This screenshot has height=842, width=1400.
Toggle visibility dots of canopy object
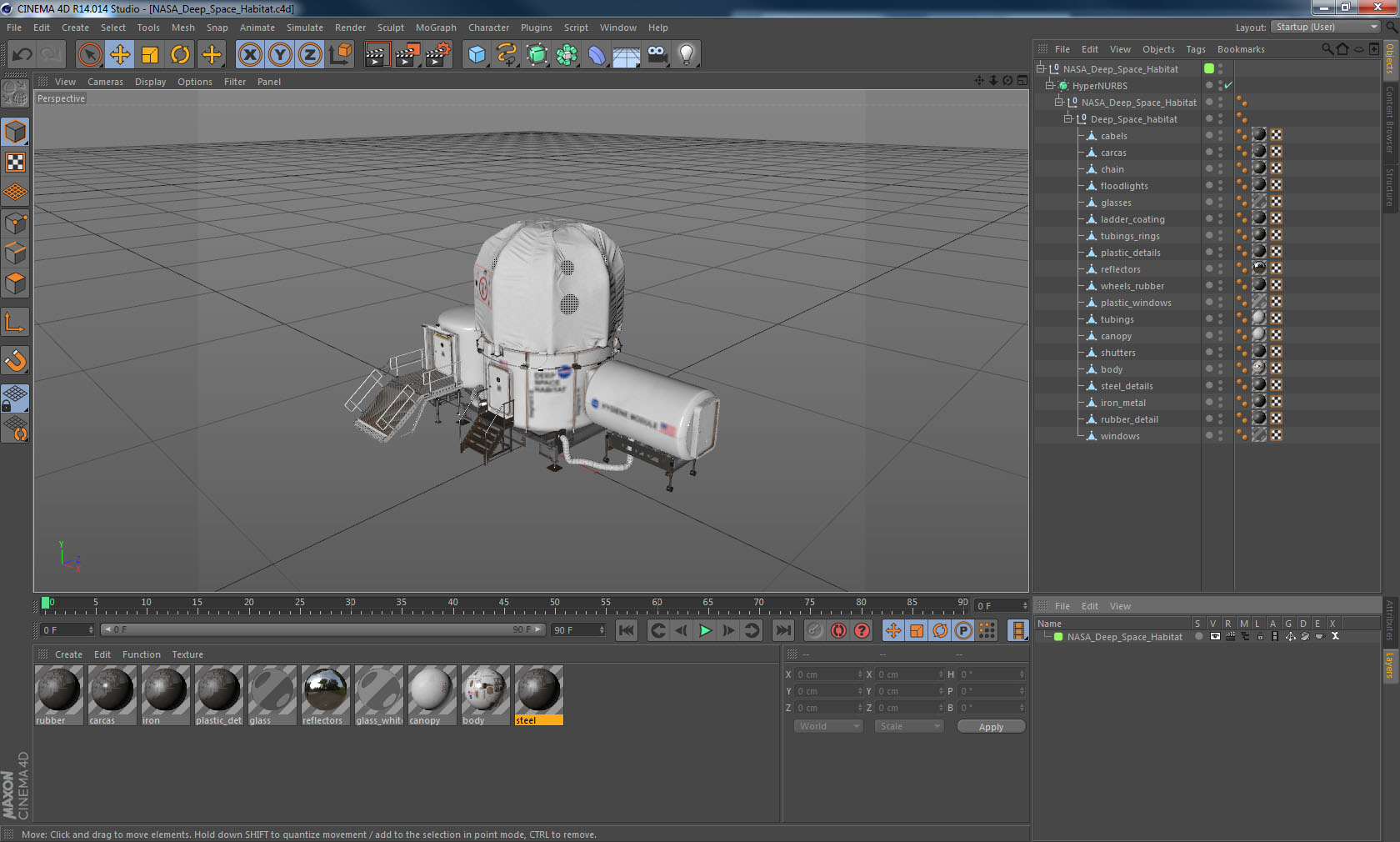(x=1220, y=336)
